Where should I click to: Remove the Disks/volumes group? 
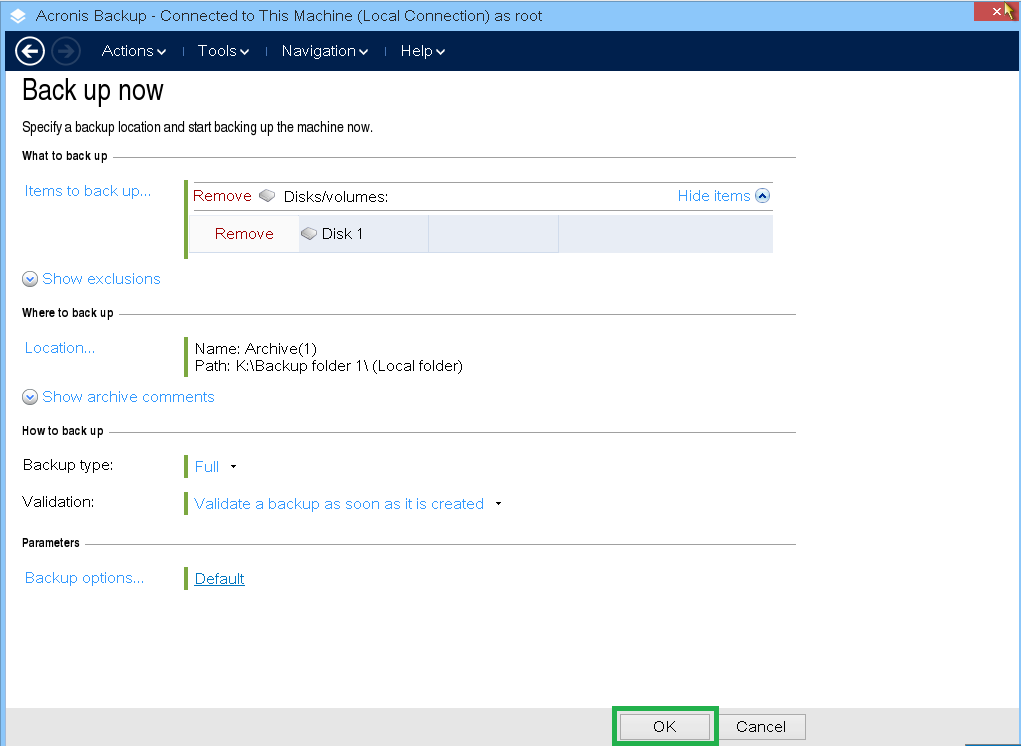point(222,195)
